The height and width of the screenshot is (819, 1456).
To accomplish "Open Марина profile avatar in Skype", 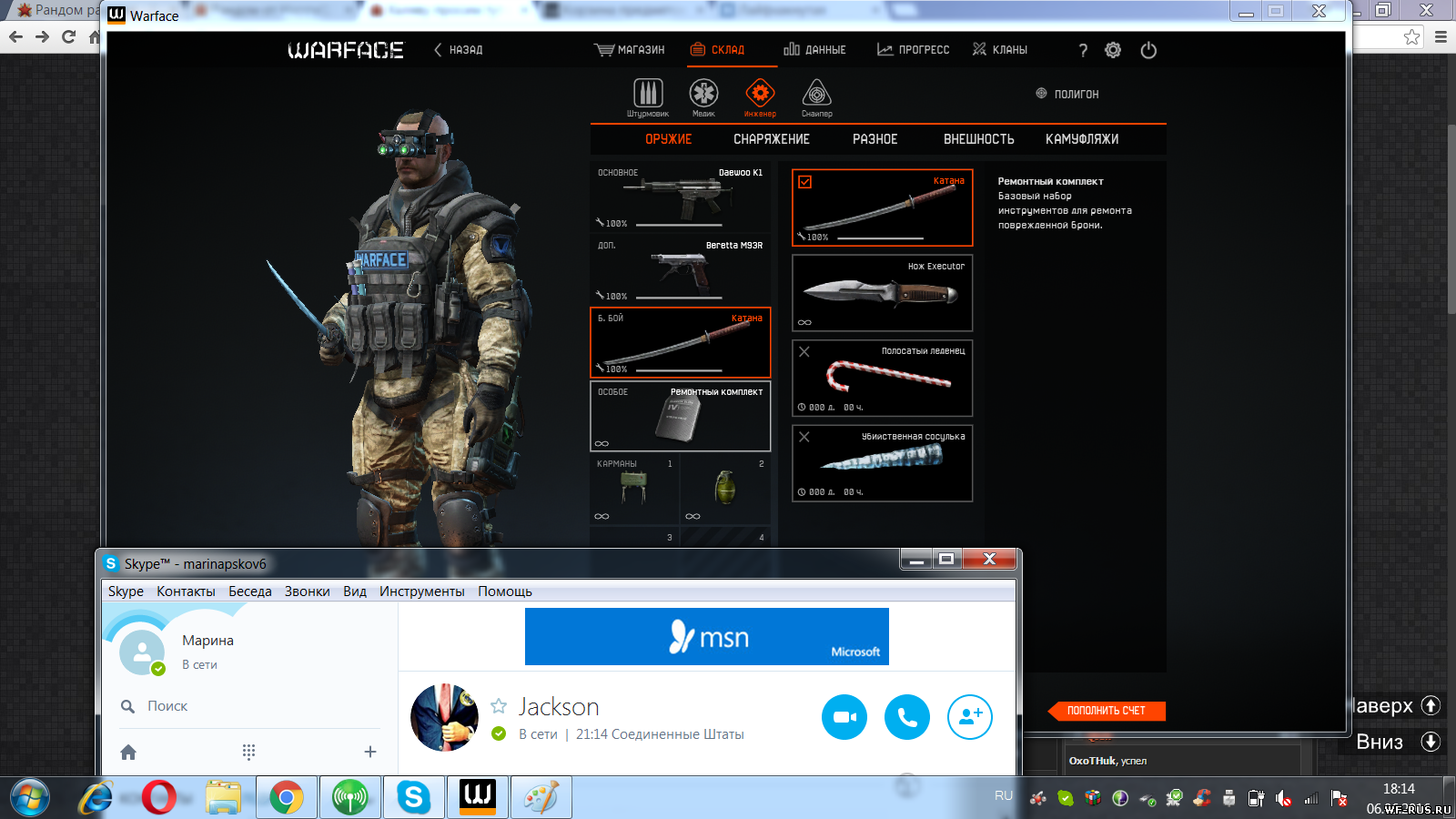I will click(x=143, y=652).
